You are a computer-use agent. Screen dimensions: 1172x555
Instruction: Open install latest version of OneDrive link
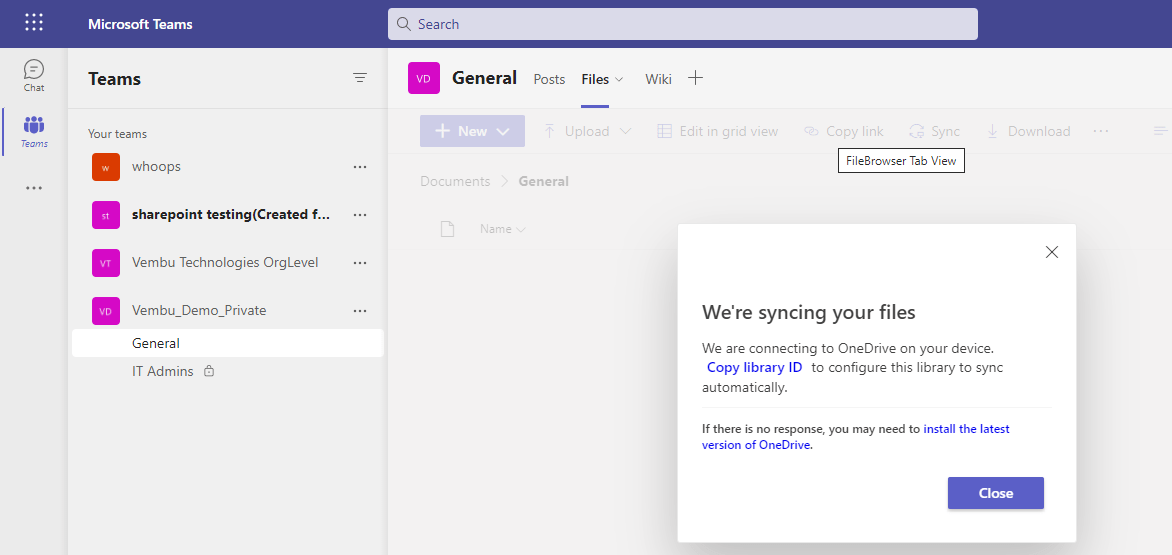coord(856,437)
